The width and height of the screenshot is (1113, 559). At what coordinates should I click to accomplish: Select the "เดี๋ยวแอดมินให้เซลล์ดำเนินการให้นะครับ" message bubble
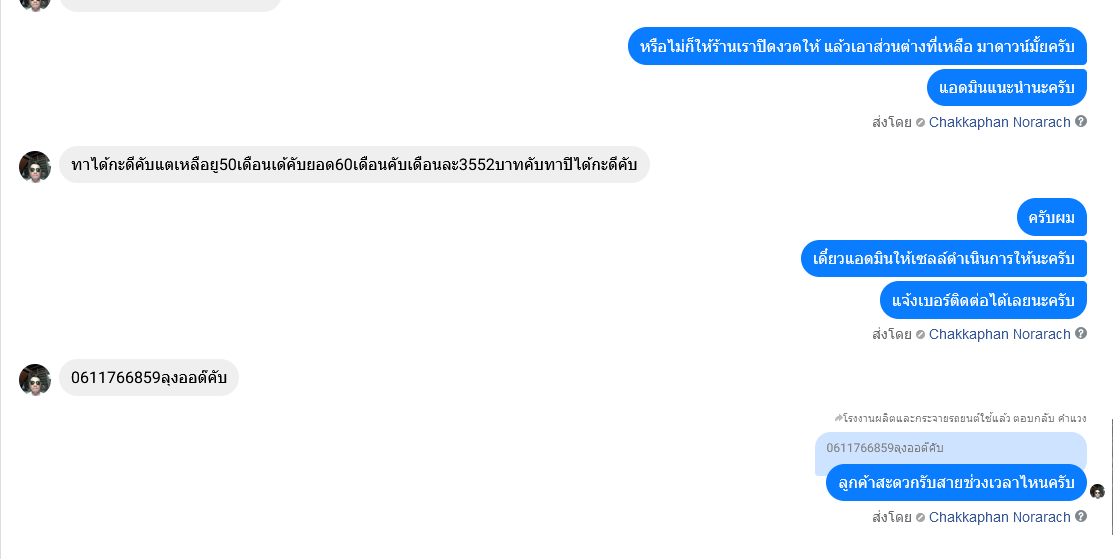(x=944, y=258)
